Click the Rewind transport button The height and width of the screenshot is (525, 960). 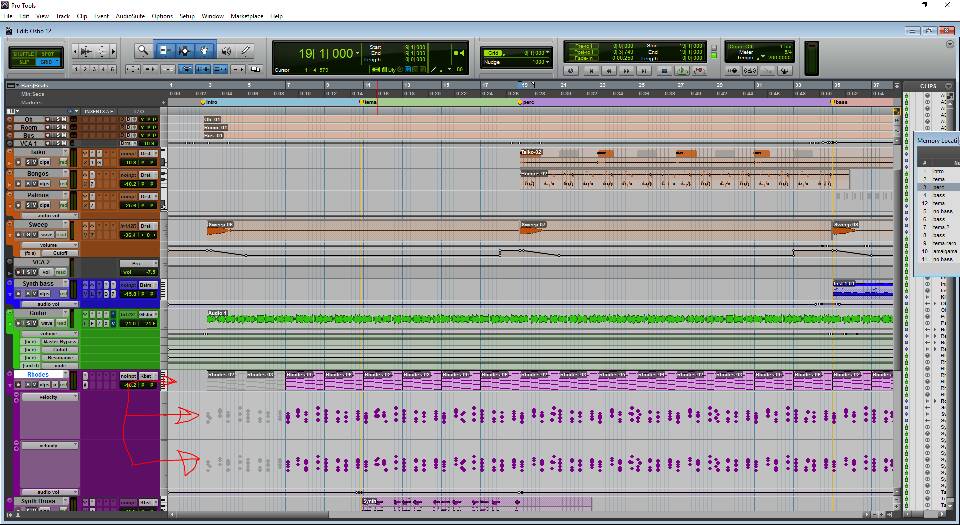point(609,71)
